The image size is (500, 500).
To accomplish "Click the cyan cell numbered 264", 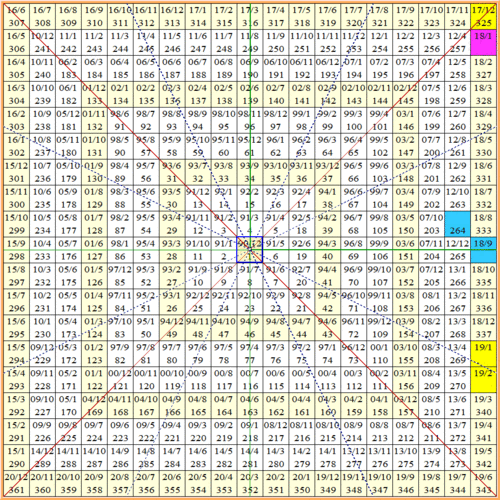I will click(457, 224).
